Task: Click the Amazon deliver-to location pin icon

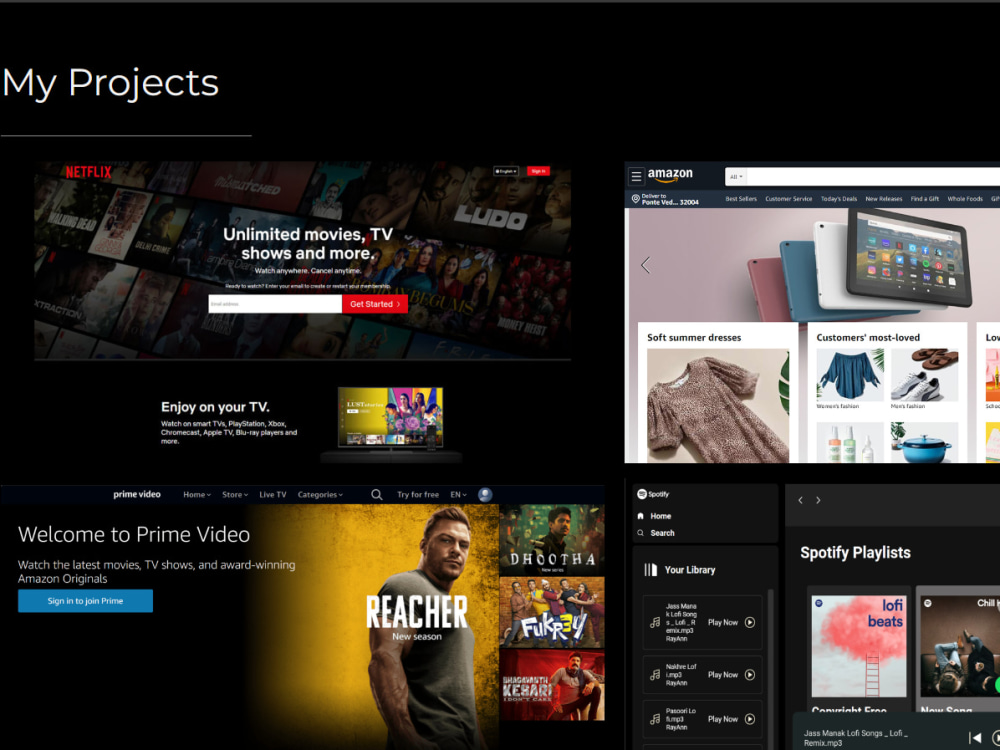Action: [x=635, y=199]
